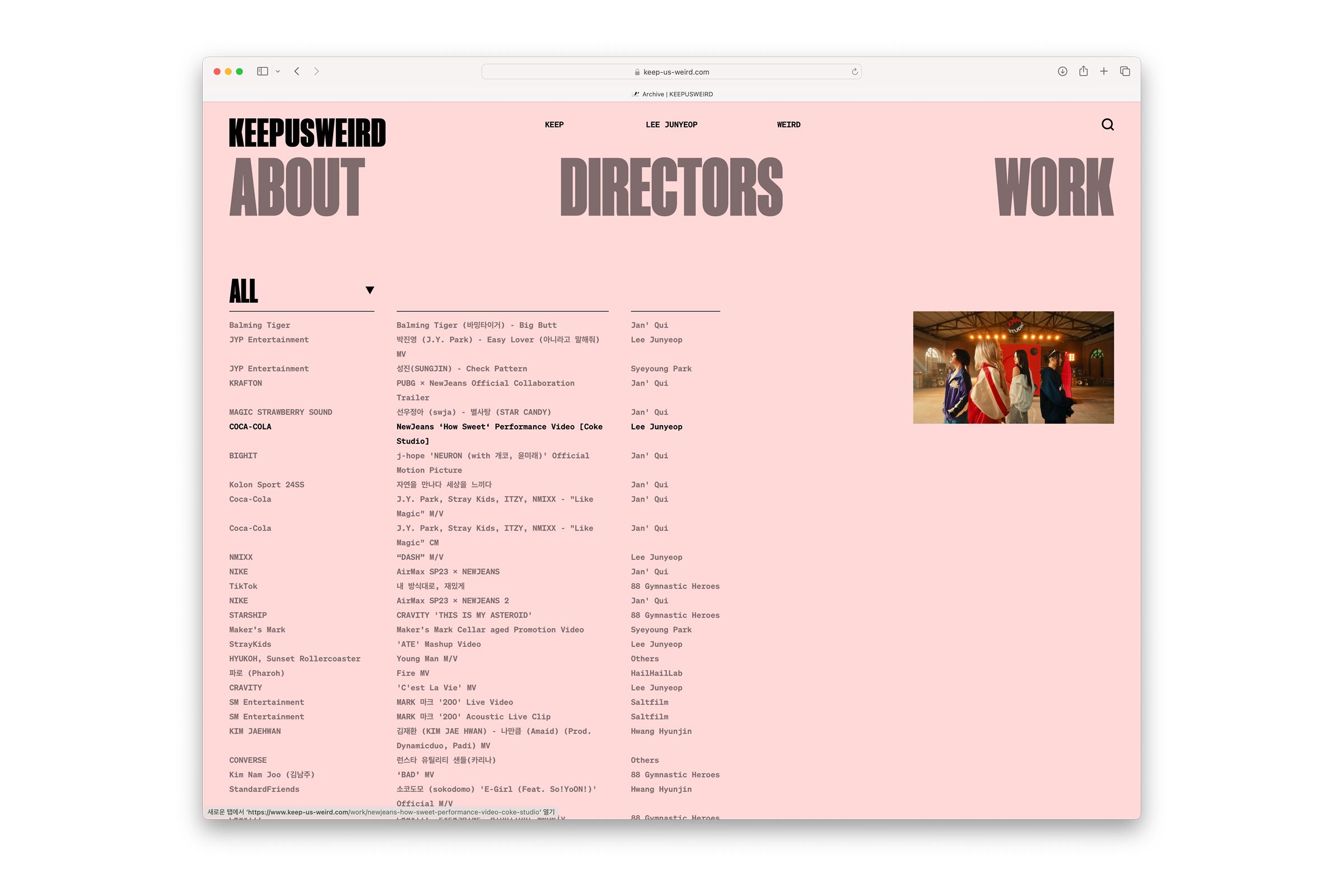Go to the WORK section

click(x=1054, y=188)
